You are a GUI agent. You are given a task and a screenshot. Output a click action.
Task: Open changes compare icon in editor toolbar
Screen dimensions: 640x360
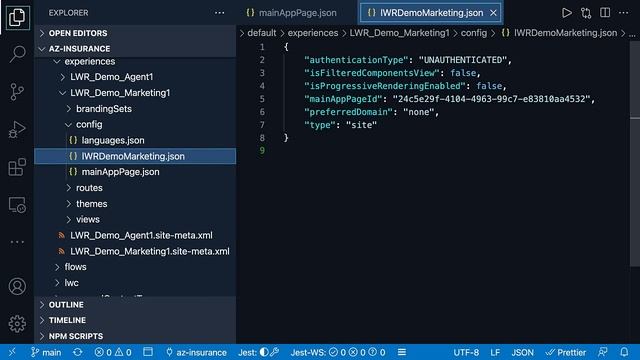586,13
